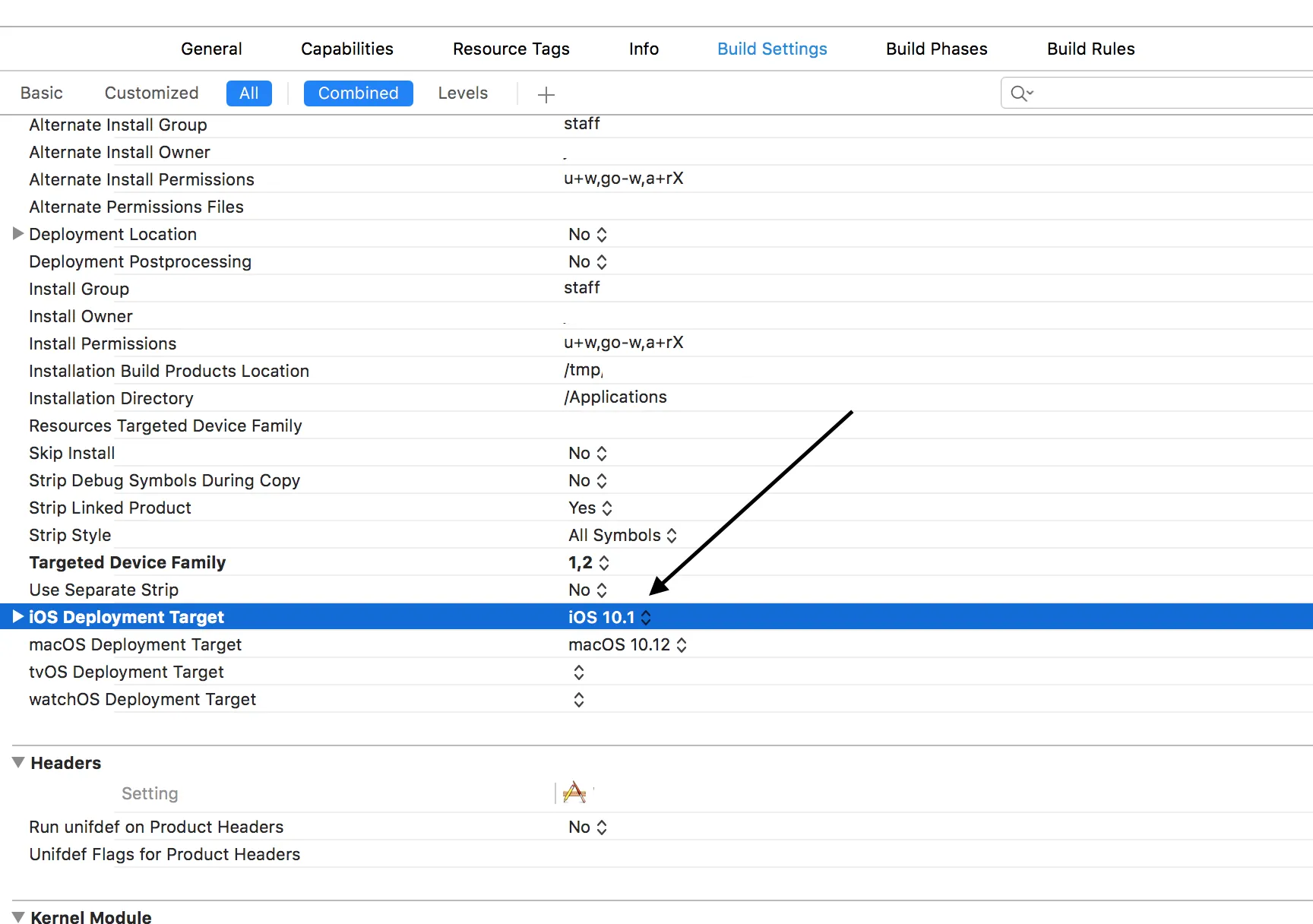This screenshot has width=1313, height=924.
Task: Open Deployment Postprocessing value popup
Action: (x=587, y=261)
